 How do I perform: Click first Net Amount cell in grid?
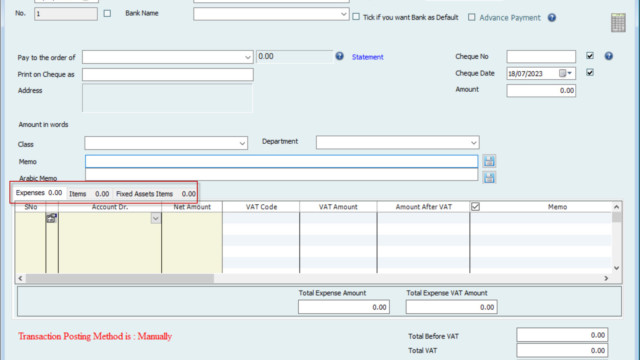192,218
